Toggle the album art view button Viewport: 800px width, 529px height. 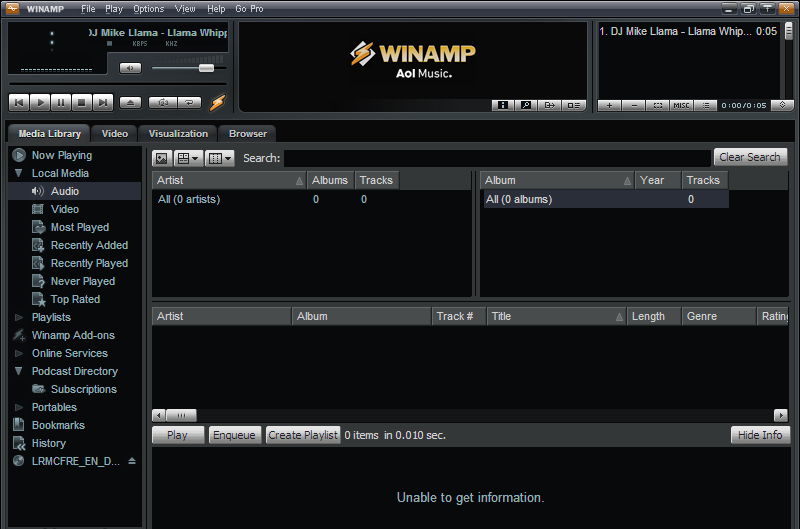162,158
